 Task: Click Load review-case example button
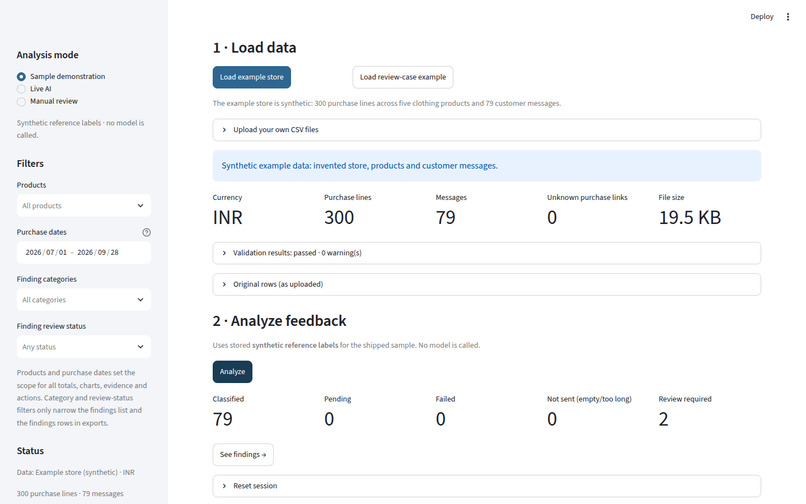(x=403, y=77)
